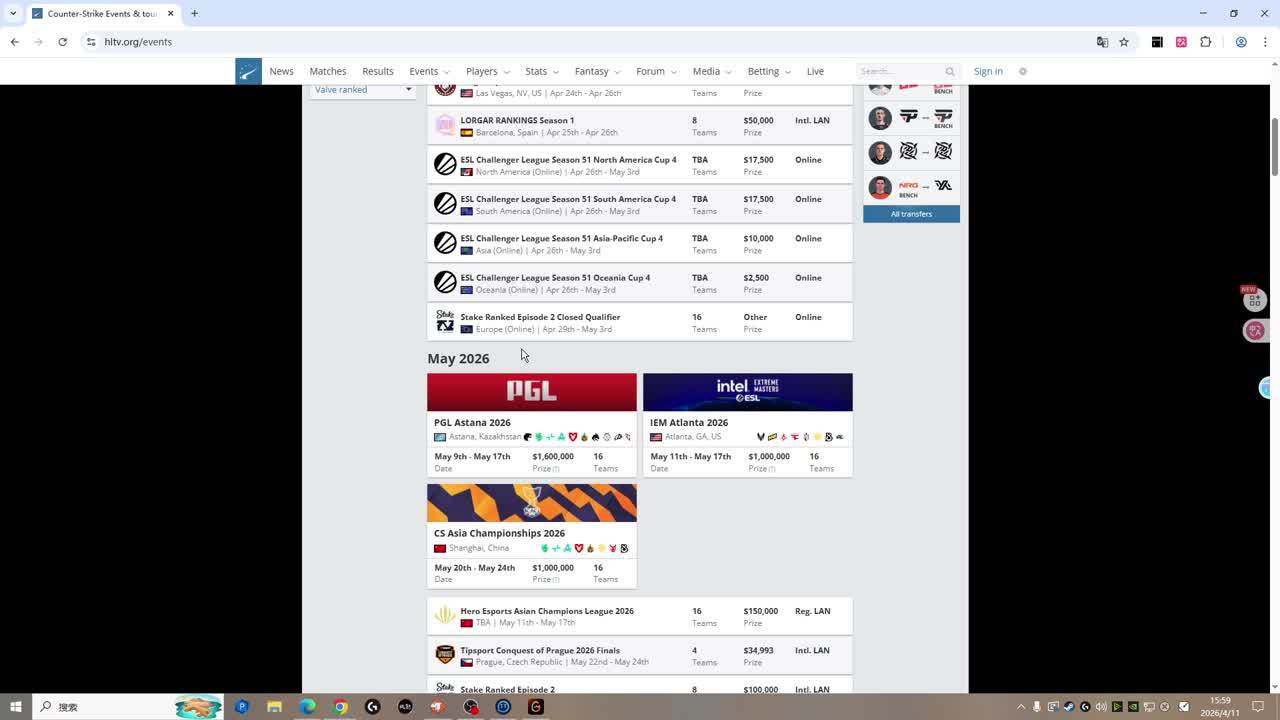Open the settings gear next to Sign in
The height and width of the screenshot is (720, 1280).
[1022, 71]
